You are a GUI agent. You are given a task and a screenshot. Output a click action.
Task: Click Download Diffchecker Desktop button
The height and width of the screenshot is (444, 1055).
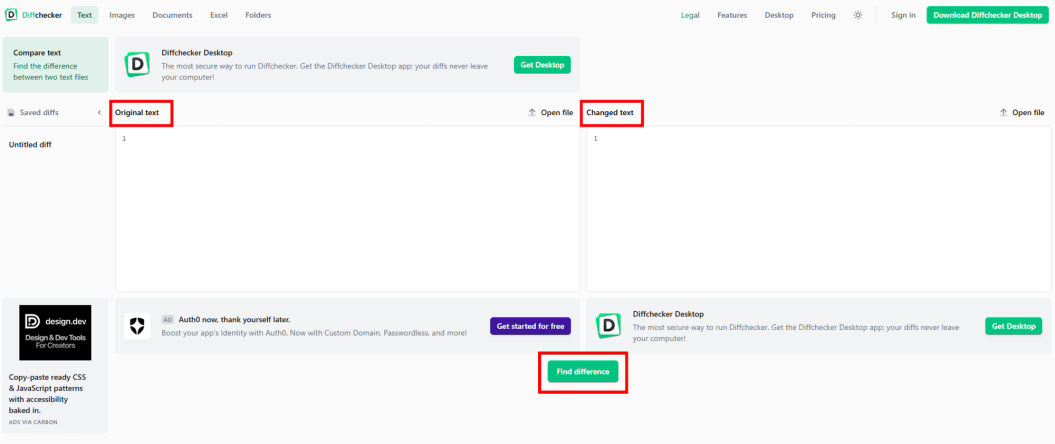[x=987, y=15]
